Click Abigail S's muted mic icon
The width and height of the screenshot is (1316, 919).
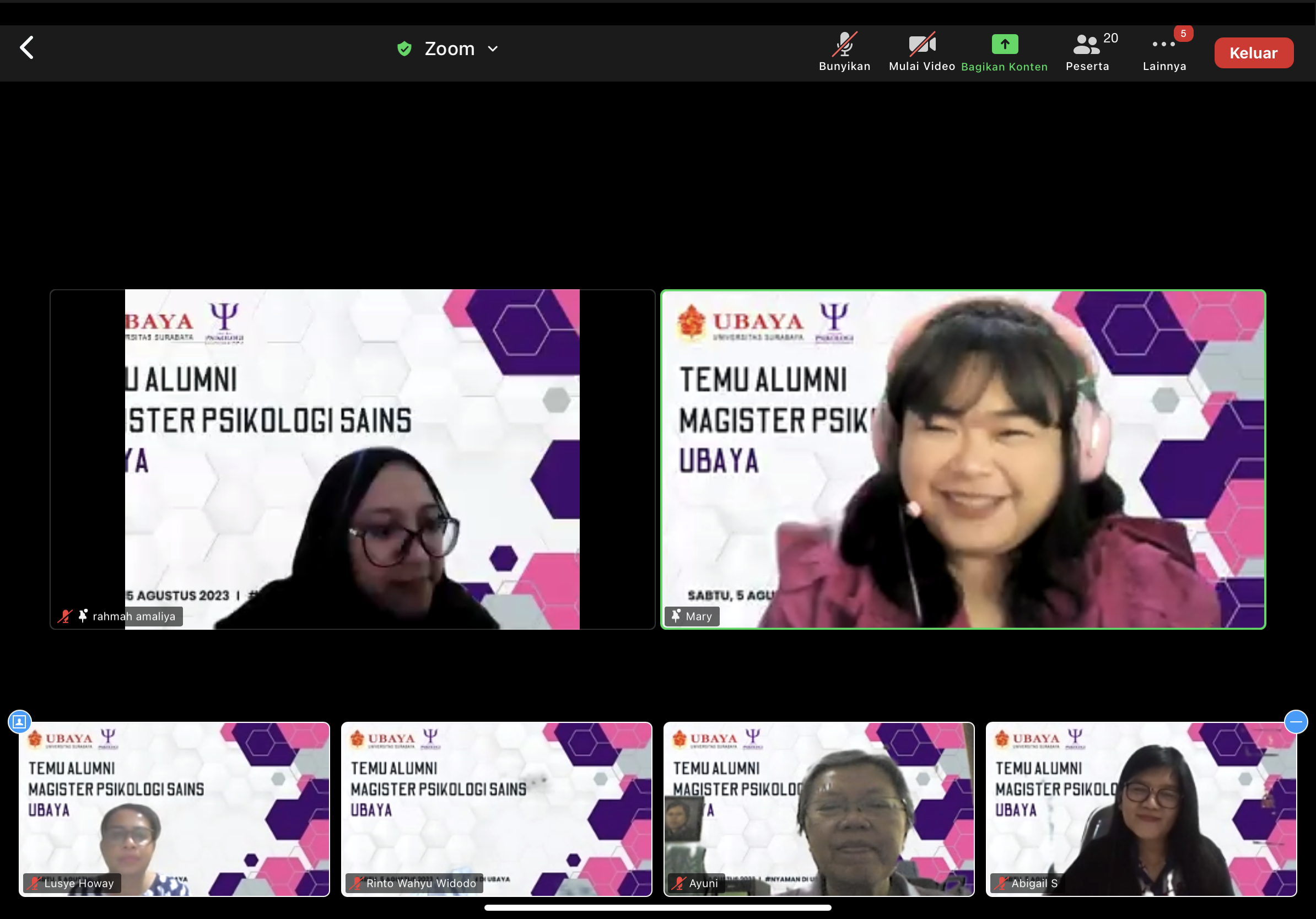[1001, 883]
